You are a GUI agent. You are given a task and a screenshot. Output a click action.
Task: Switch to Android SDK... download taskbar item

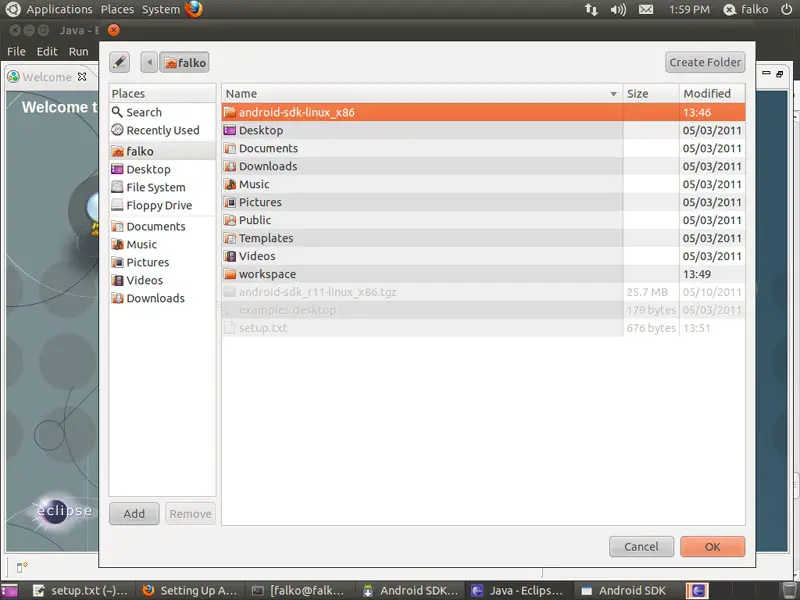tap(411, 591)
